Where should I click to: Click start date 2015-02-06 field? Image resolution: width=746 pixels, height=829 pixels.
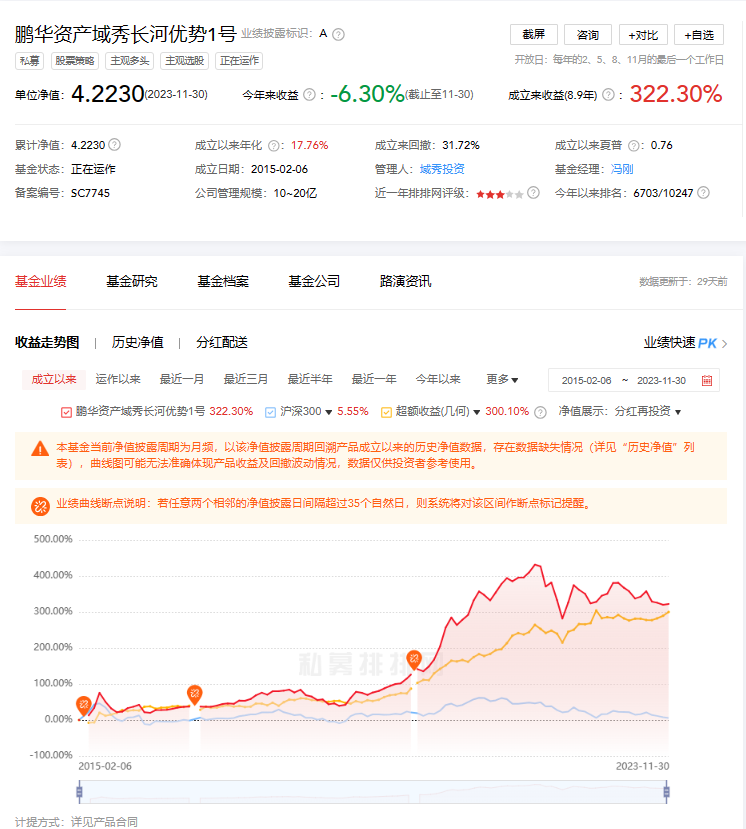click(586, 381)
